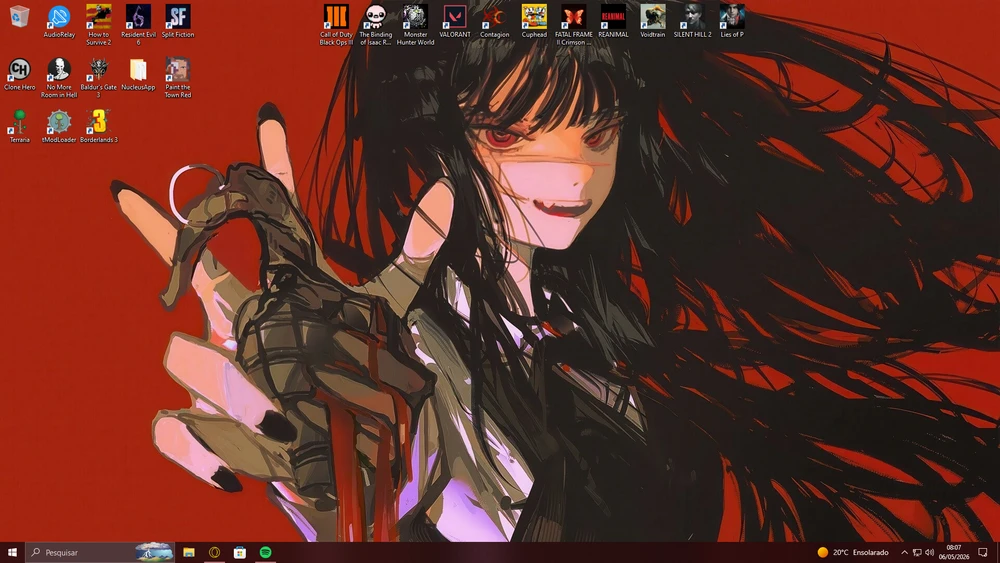Screen dimensions: 1000x563
Task: Expand the hidden system tray icons chevron
Action: tap(904, 552)
